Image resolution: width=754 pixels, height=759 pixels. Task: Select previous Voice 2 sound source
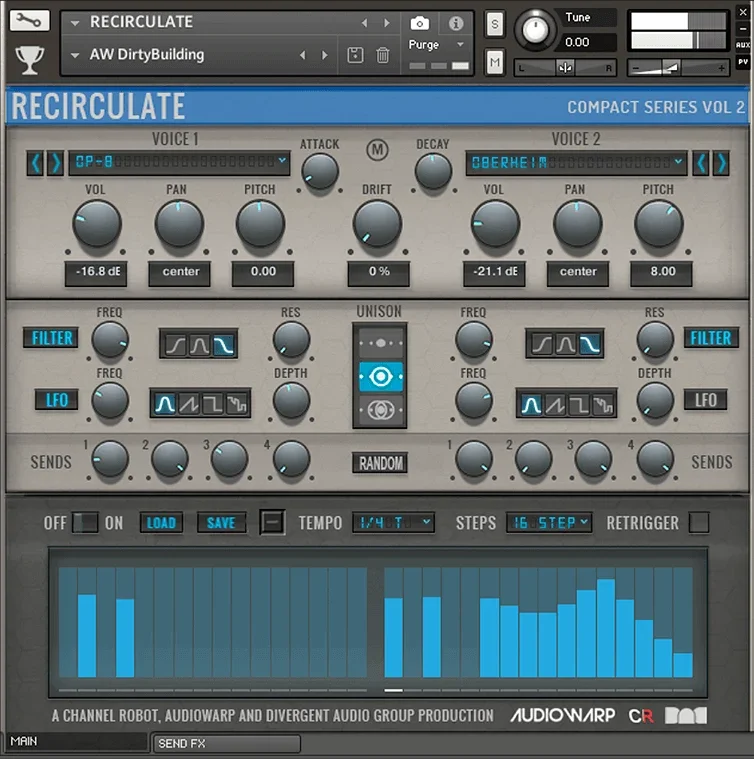701,163
